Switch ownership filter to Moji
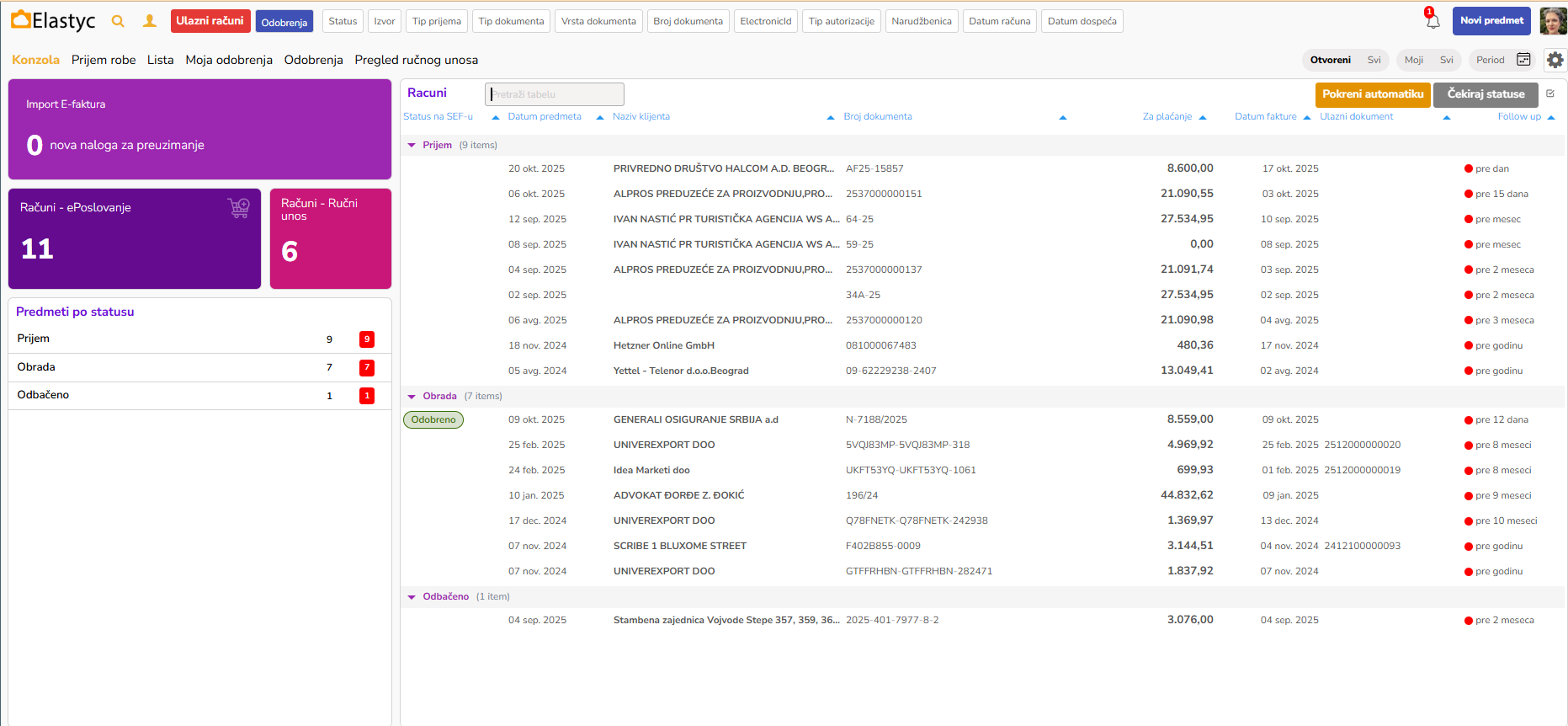This screenshot has height=726, width=1568. (x=1413, y=60)
